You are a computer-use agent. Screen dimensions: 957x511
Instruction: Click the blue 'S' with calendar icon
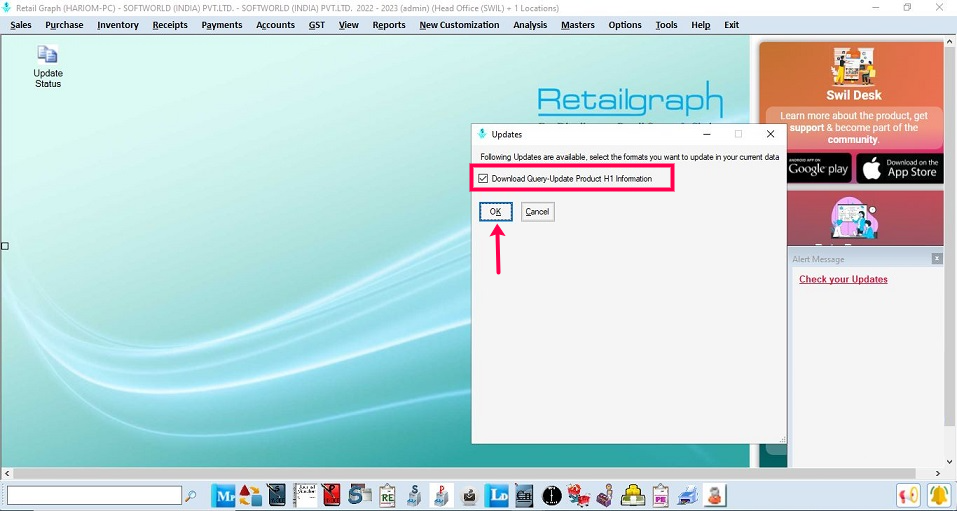click(x=360, y=495)
